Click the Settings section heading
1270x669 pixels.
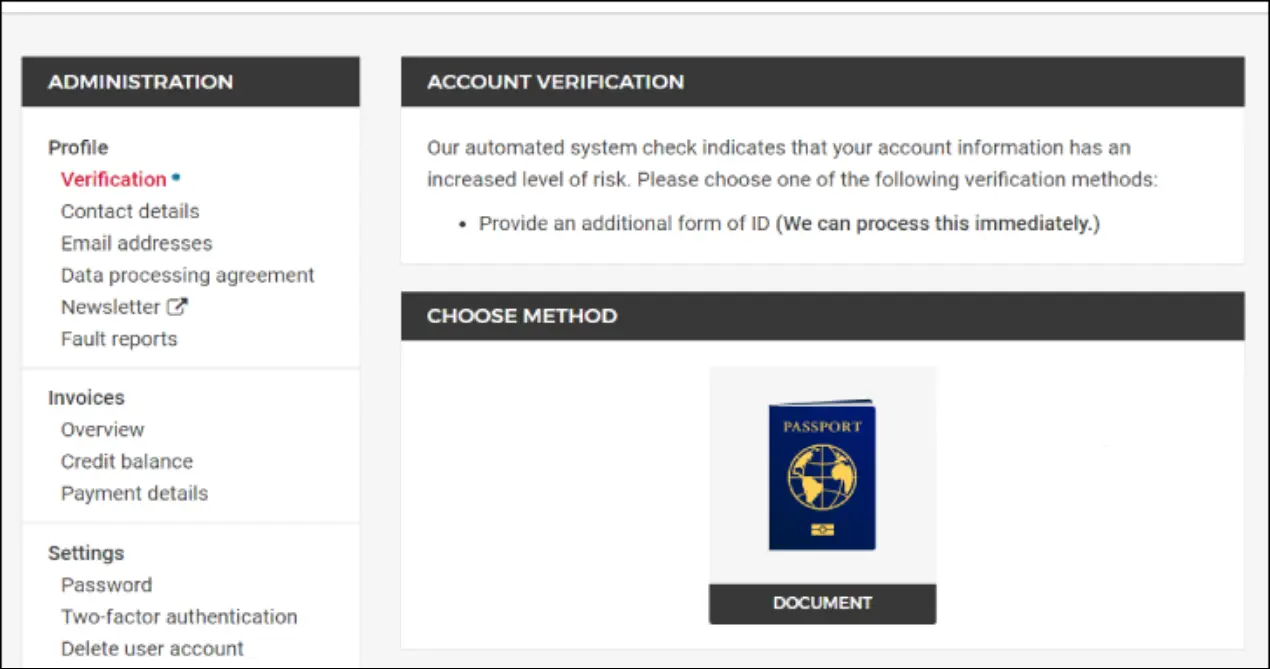click(x=86, y=553)
